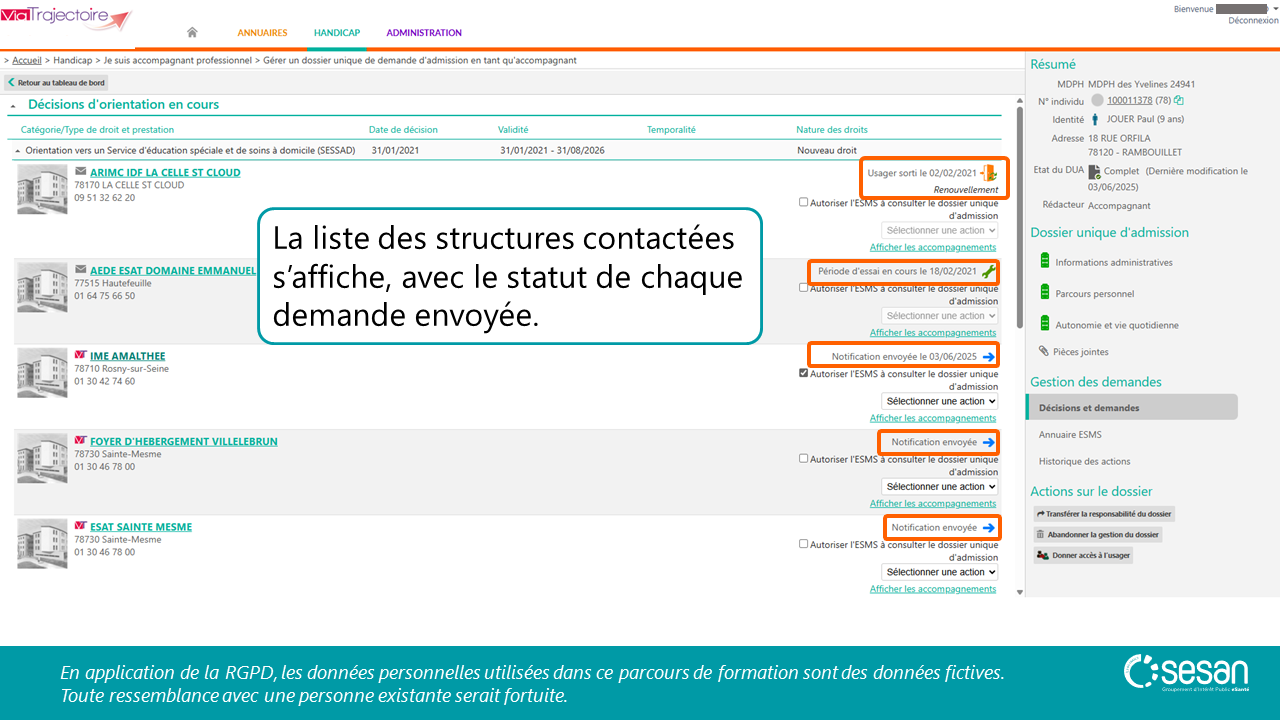Click Donner accès à l'usager button
Screen dimensions: 1280x720
(1083, 555)
